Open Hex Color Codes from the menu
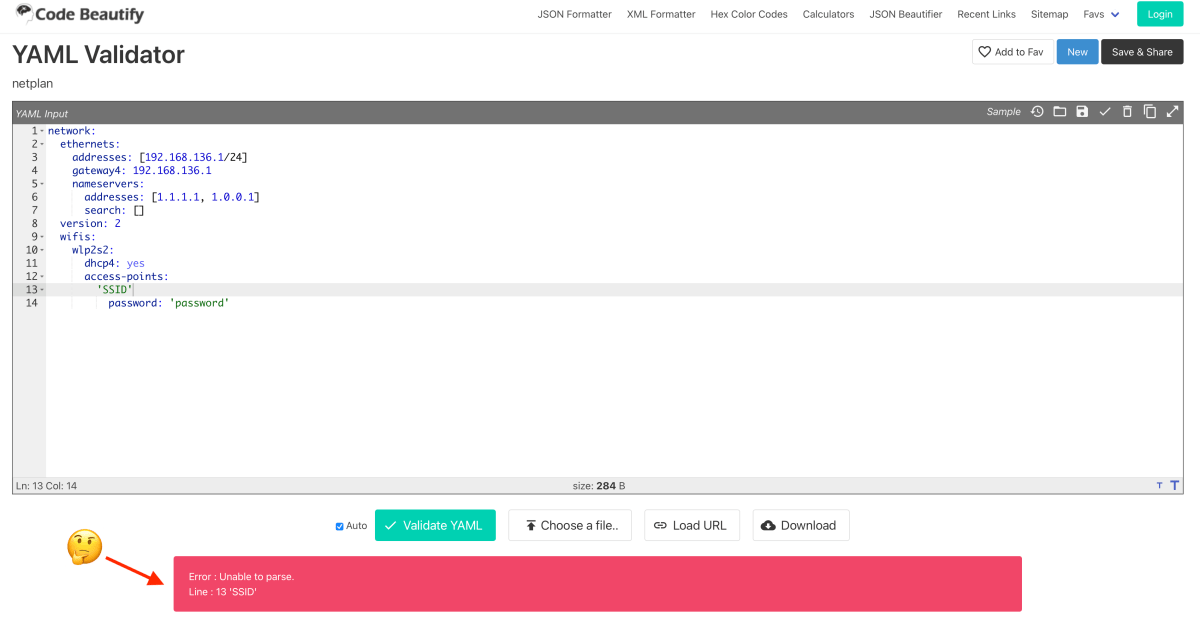 (x=749, y=14)
